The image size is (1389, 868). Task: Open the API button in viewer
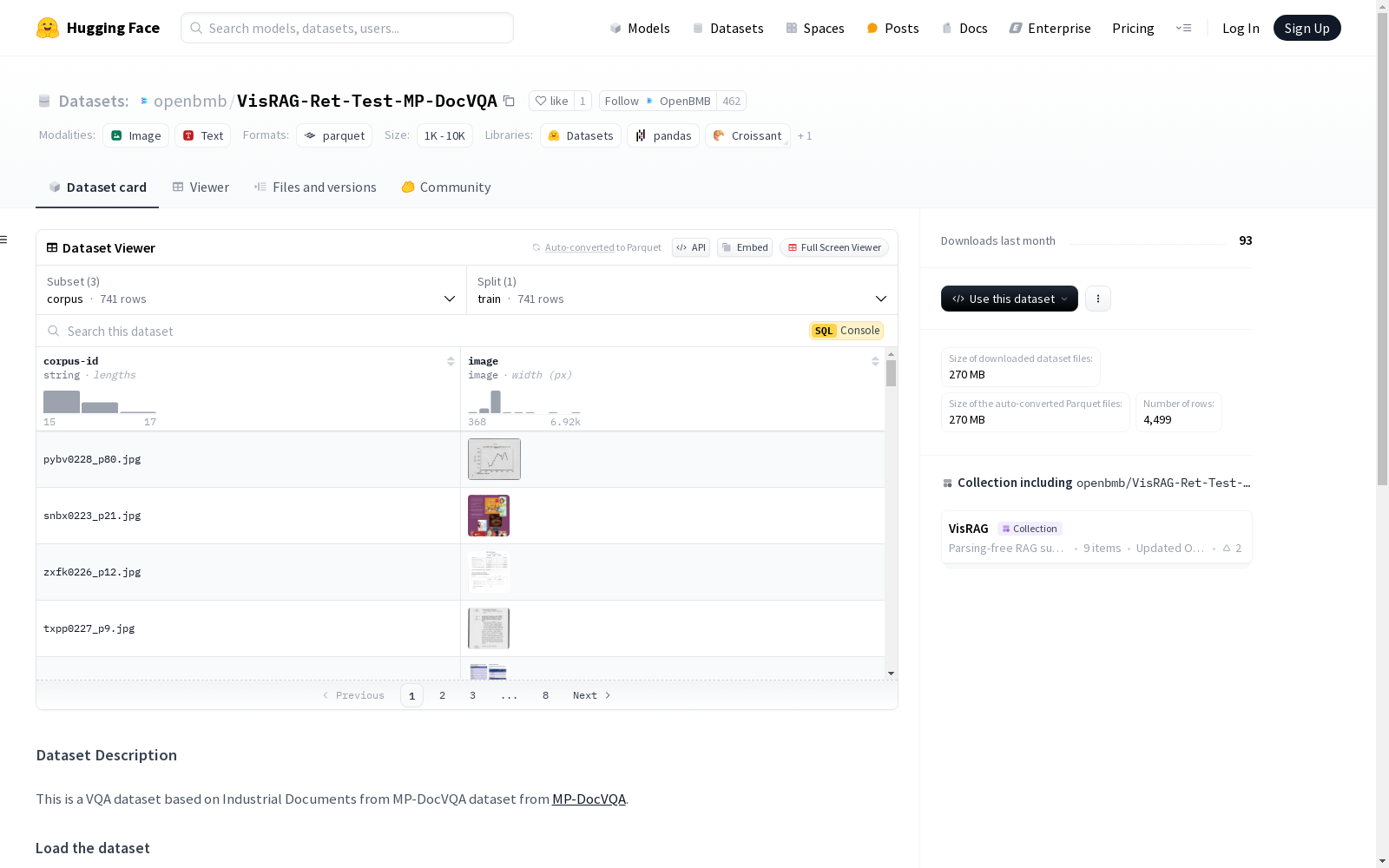click(691, 247)
